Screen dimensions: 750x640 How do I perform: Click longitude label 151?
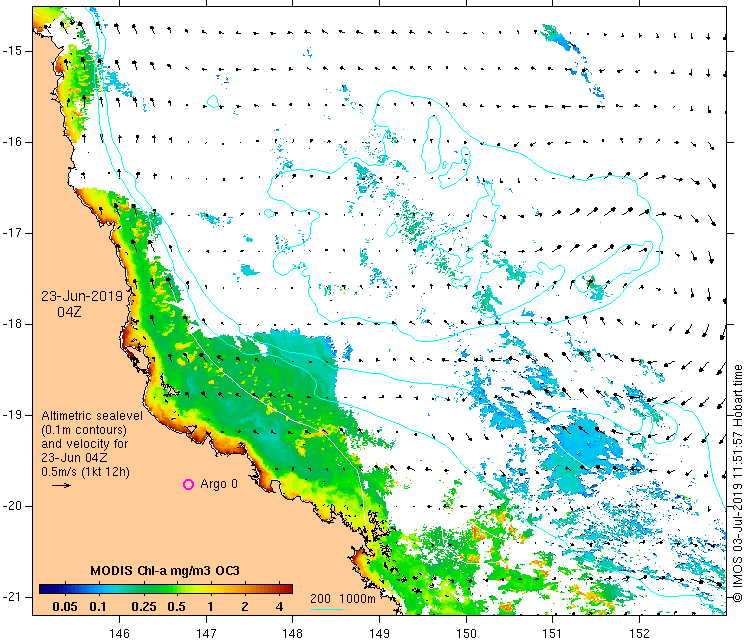552,633
